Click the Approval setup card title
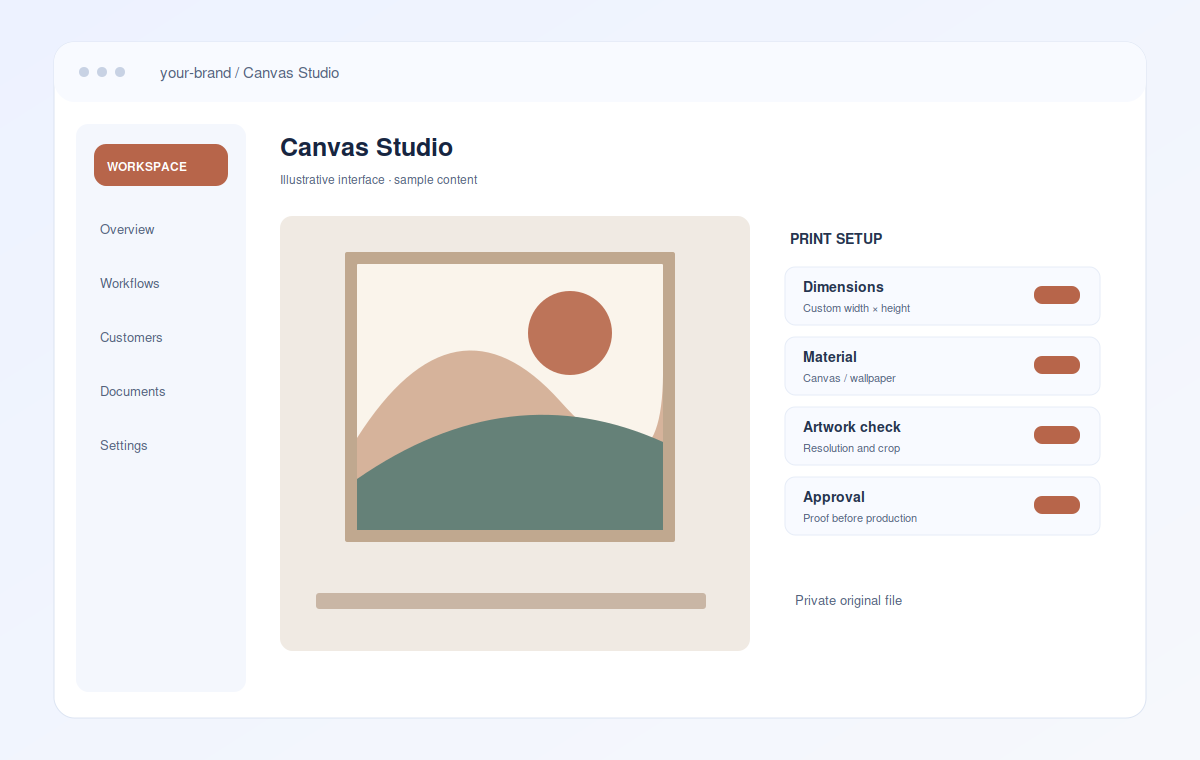 pyautogui.click(x=834, y=497)
